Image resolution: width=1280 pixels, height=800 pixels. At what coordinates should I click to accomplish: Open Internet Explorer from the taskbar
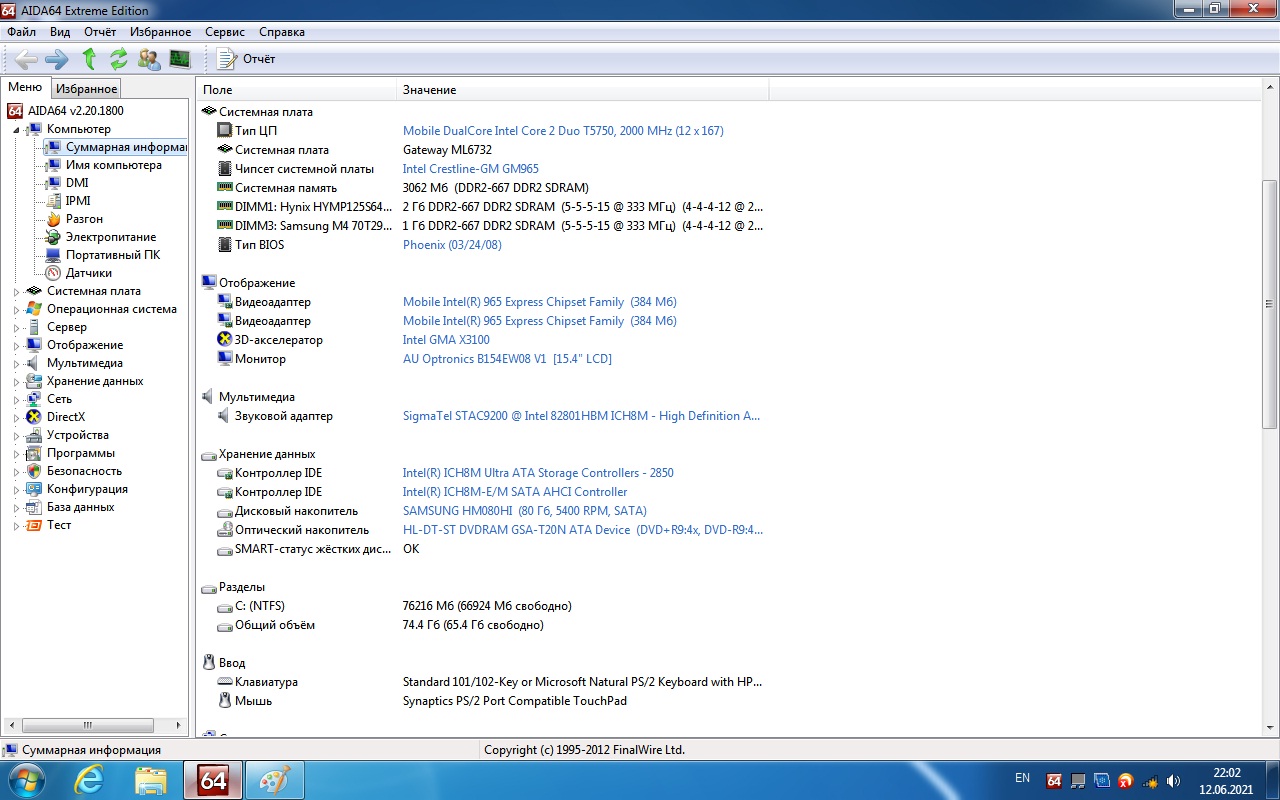(x=89, y=780)
